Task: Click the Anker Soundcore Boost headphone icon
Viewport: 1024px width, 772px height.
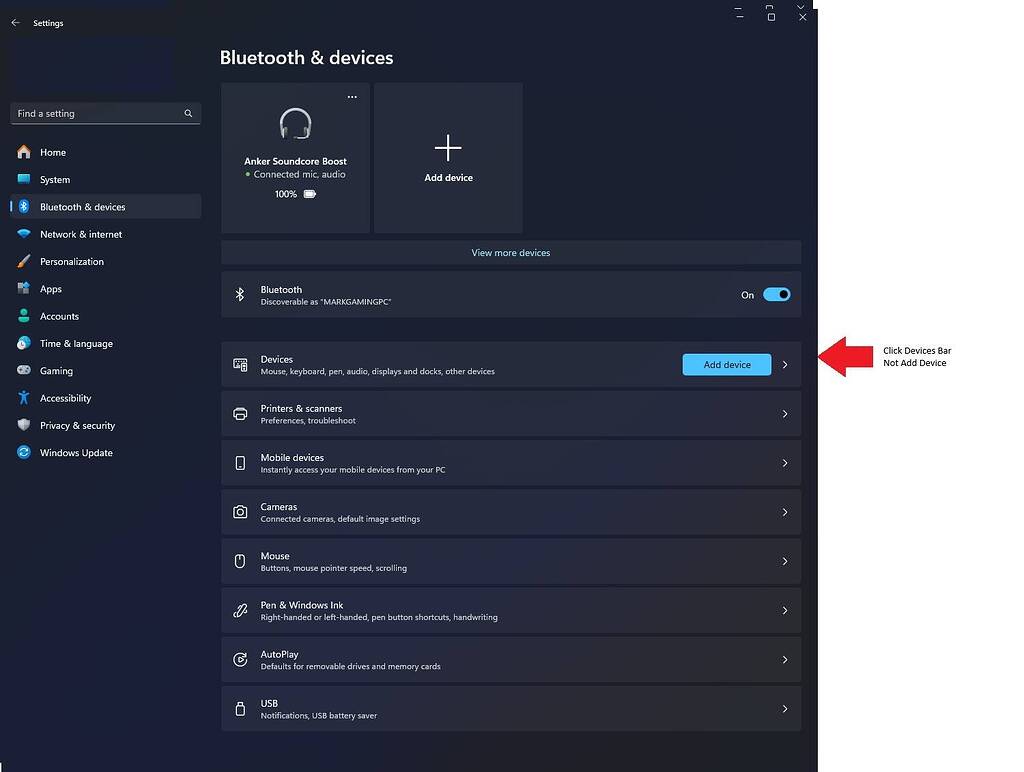Action: click(295, 123)
